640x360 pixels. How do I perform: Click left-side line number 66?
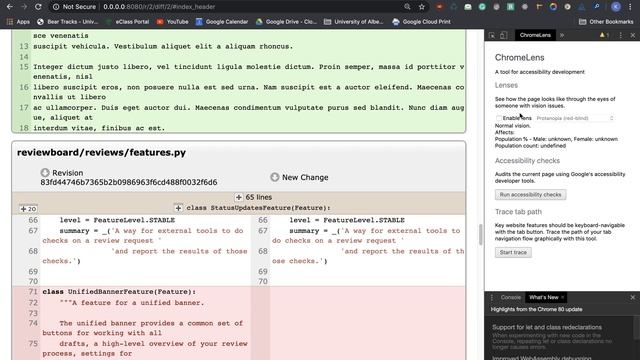point(33,220)
